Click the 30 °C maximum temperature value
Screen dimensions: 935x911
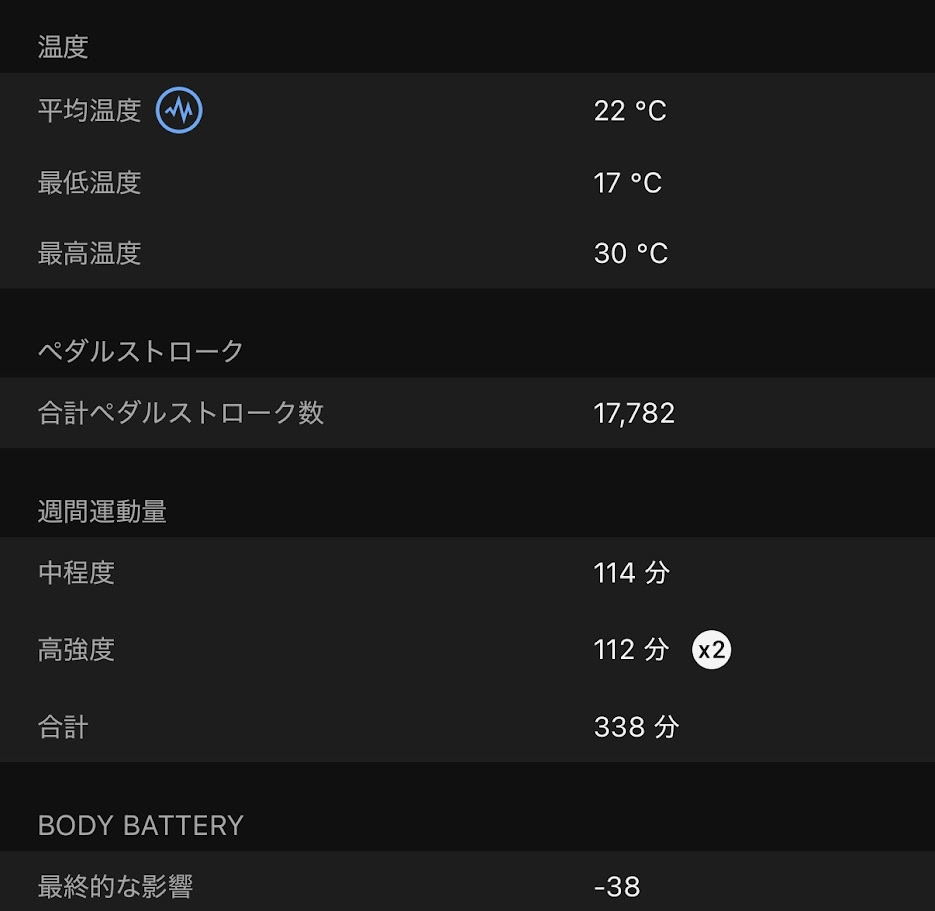click(630, 254)
